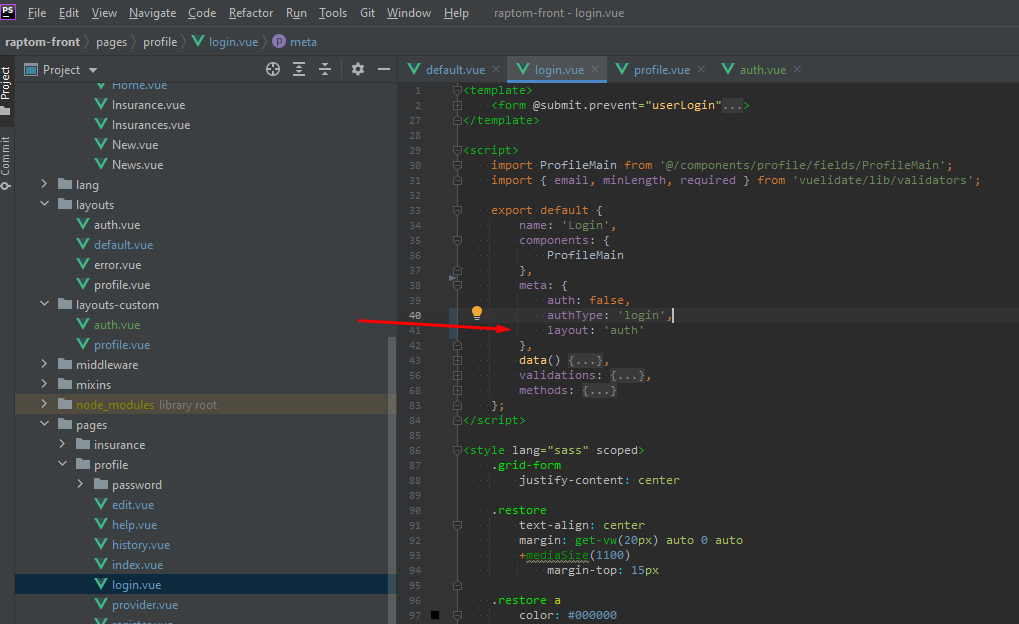The height and width of the screenshot is (624, 1019).
Task: Open the Navigate menu
Action: (152, 13)
